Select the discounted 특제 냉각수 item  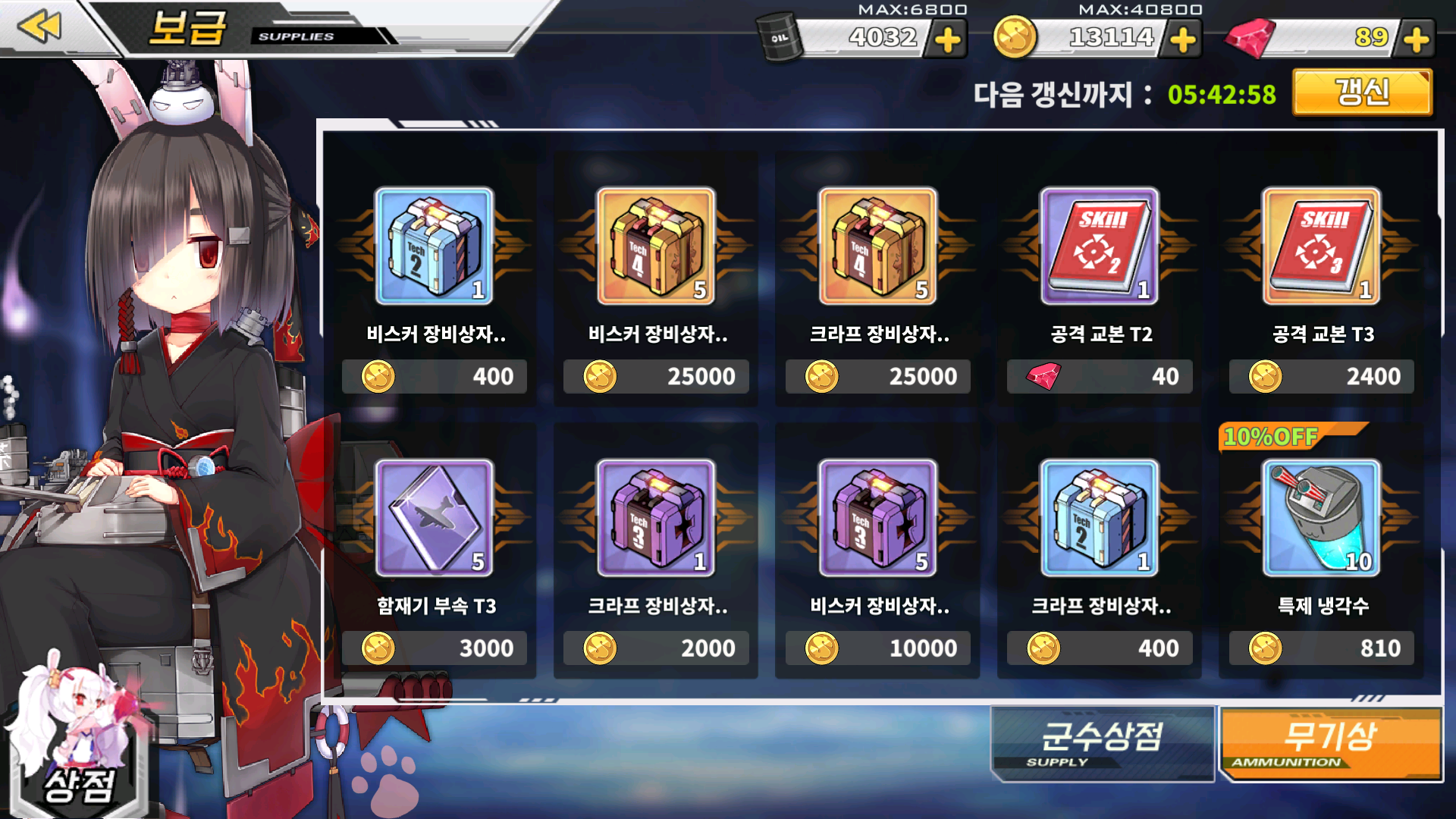1322,518
